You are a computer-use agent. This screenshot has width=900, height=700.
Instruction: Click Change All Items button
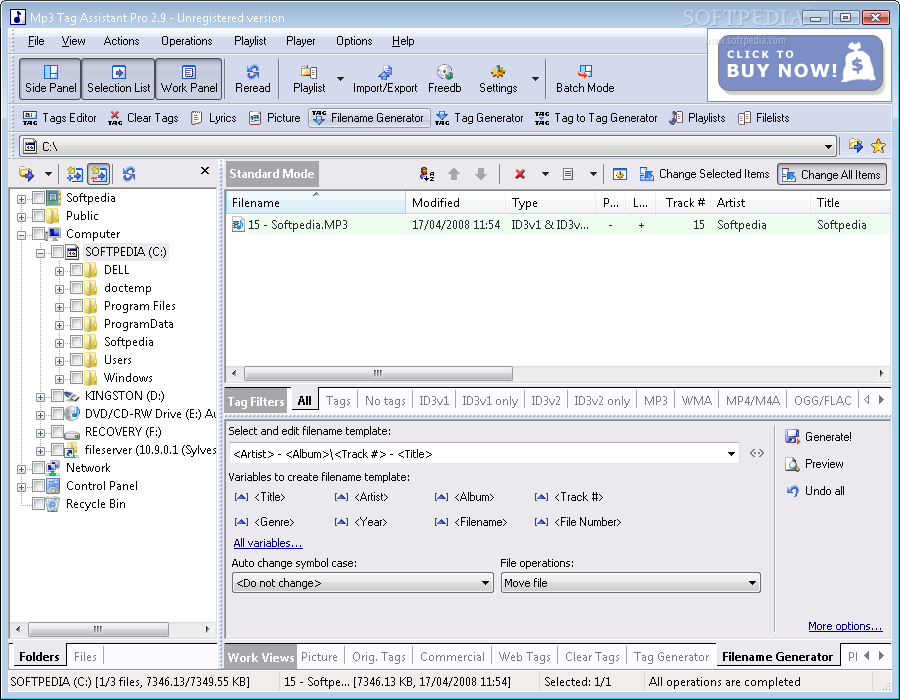coord(832,174)
